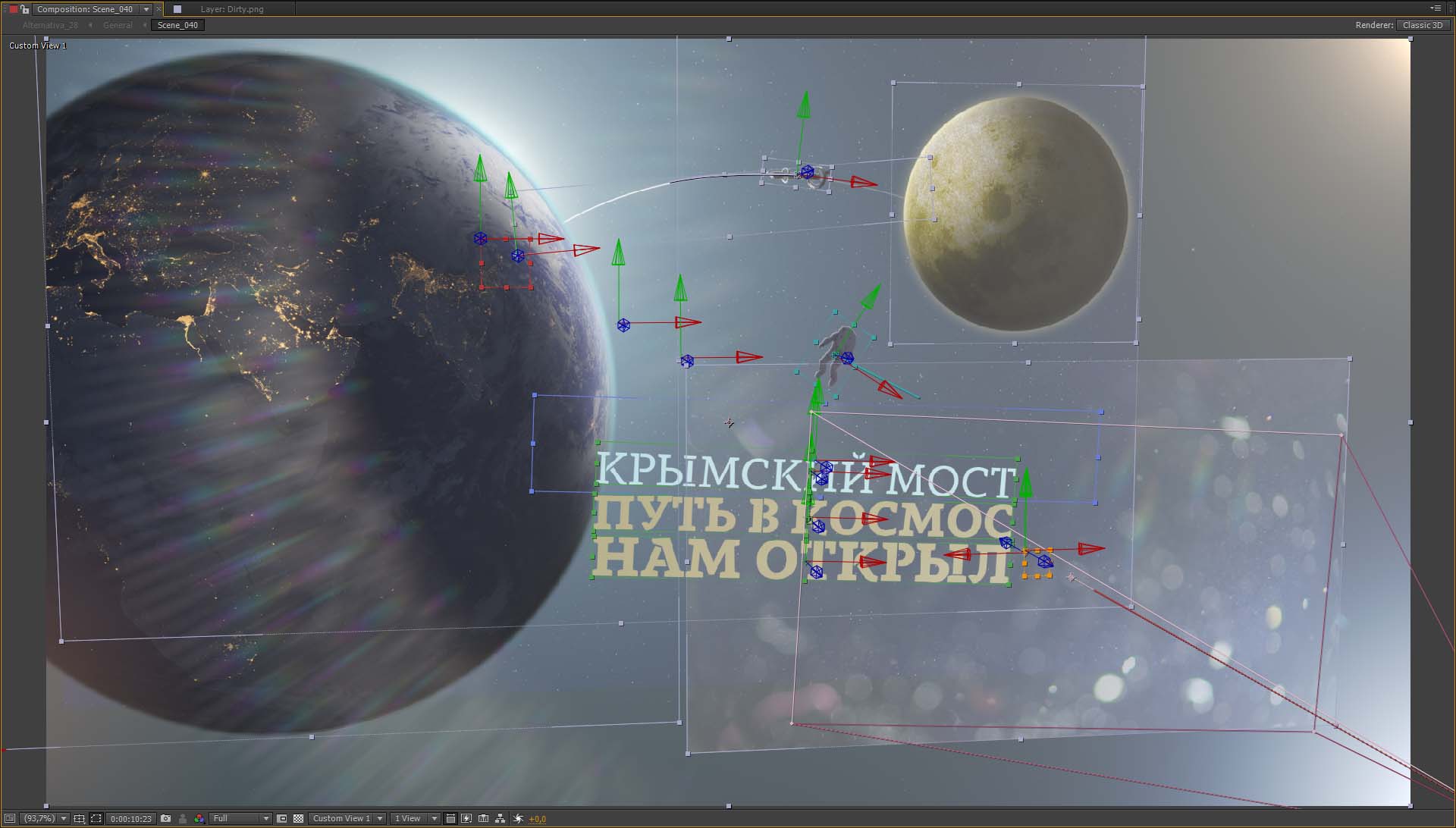
Task: Open Show Channel and color management icon
Action: tap(199, 819)
